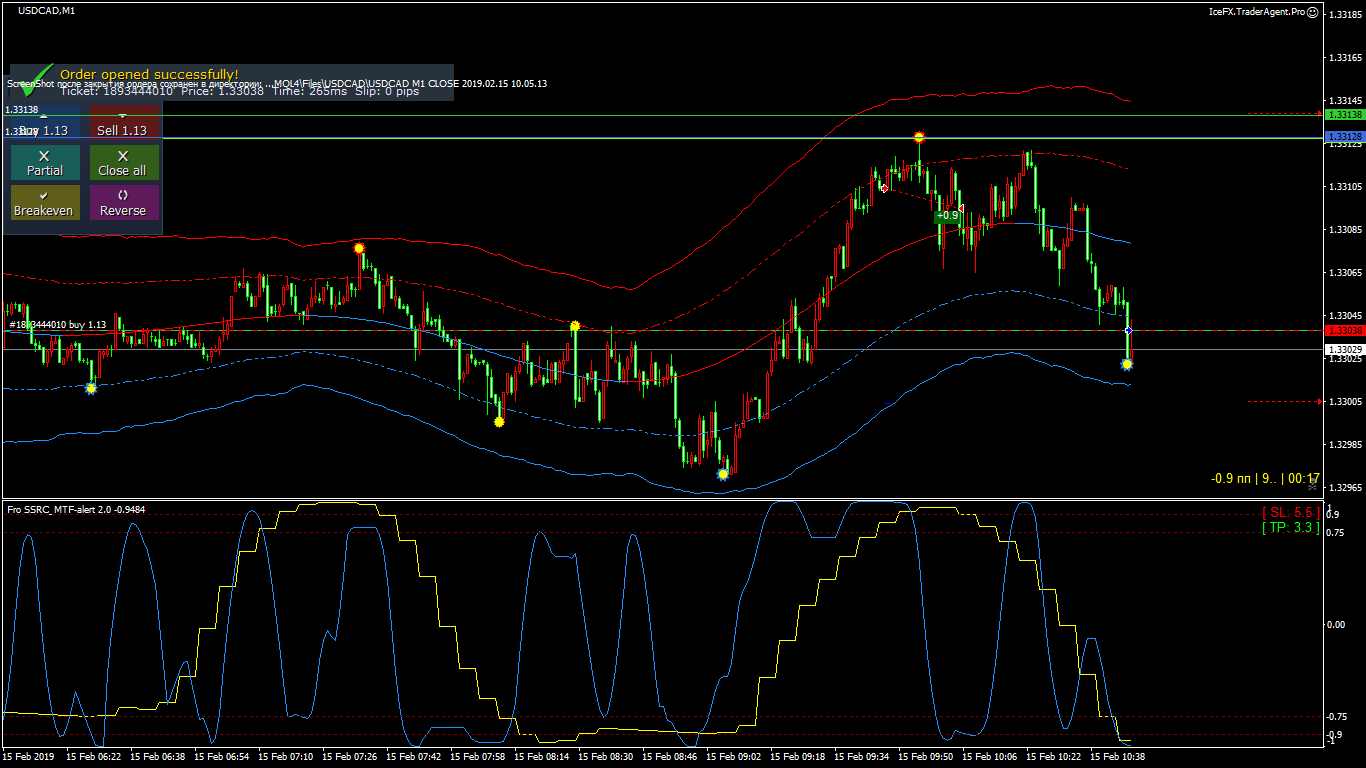Viewport: 1366px width, 768px height.
Task: Click the TP: 3.3 label
Action: point(1291,527)
